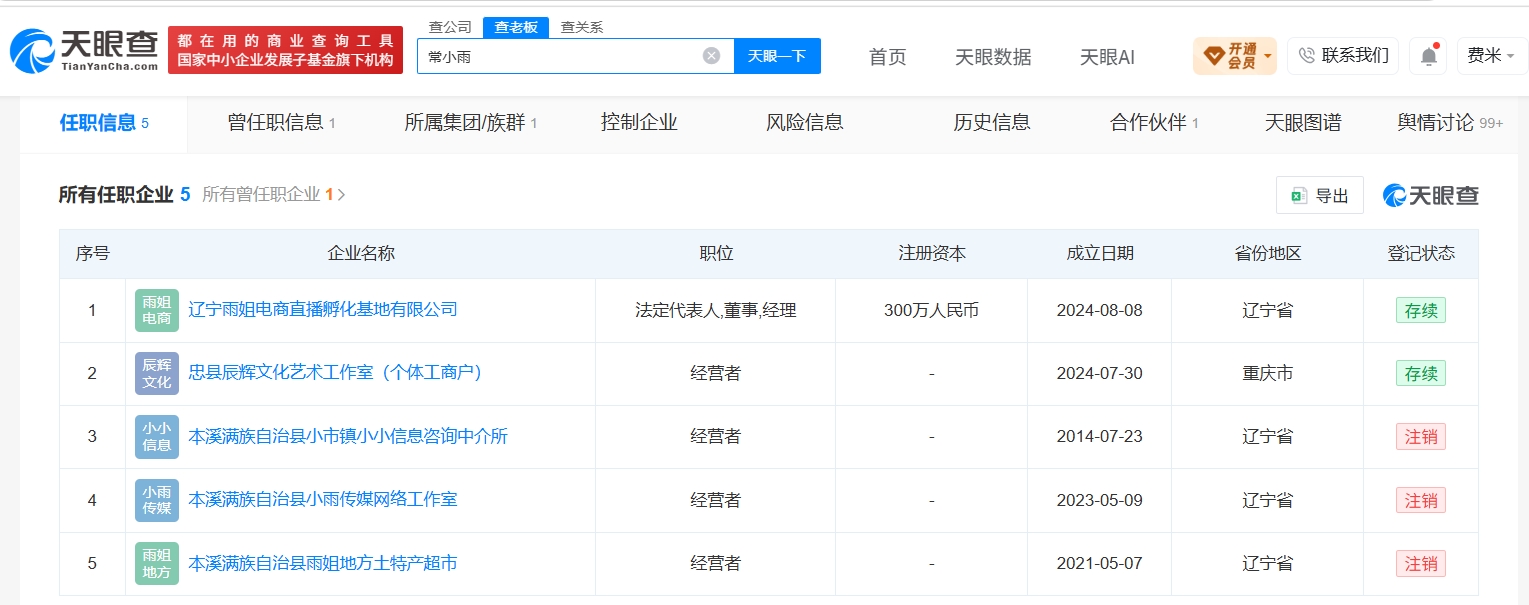Switch to the 所属集团/族群 tab

470,123
